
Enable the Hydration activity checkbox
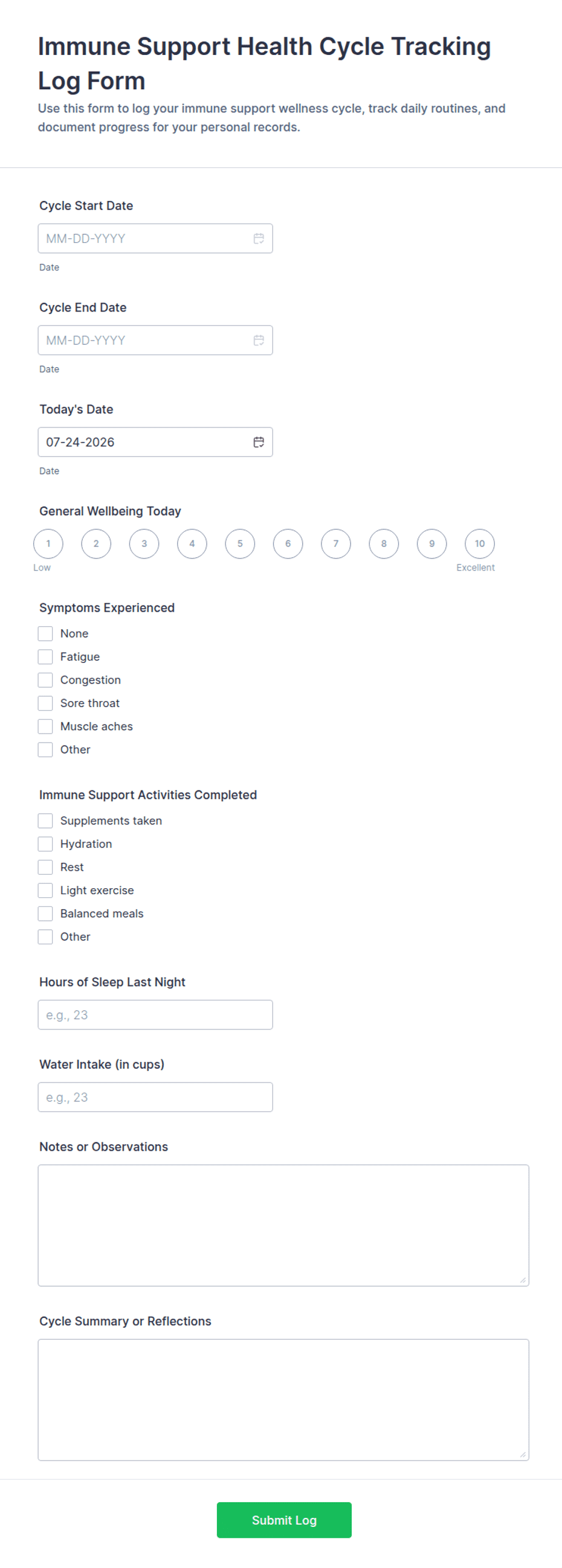[x=45, y=843]
